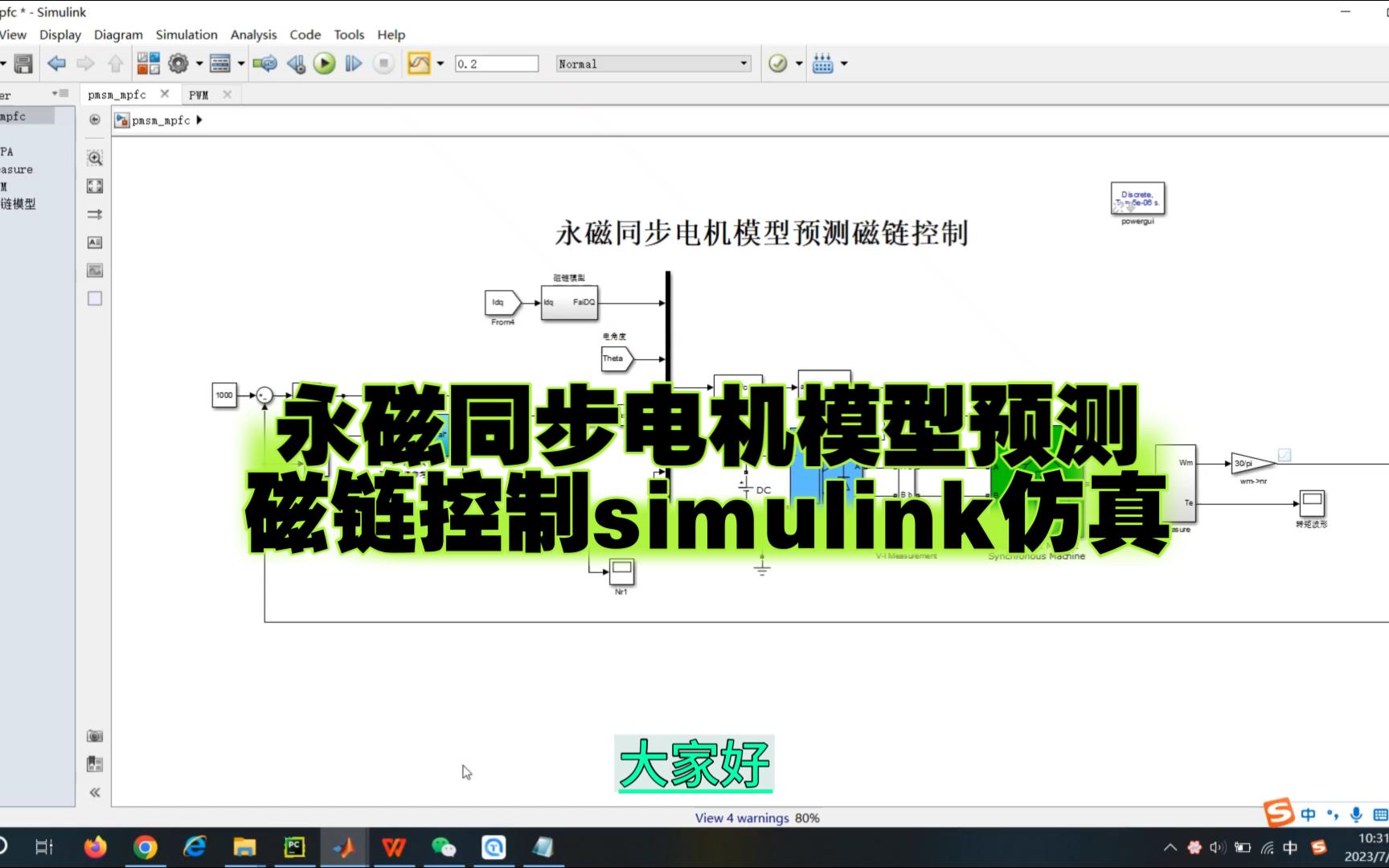Take a screenshot with the camera icon
The width and height of the screenshot is (1389, 868).
coord(95,736)
